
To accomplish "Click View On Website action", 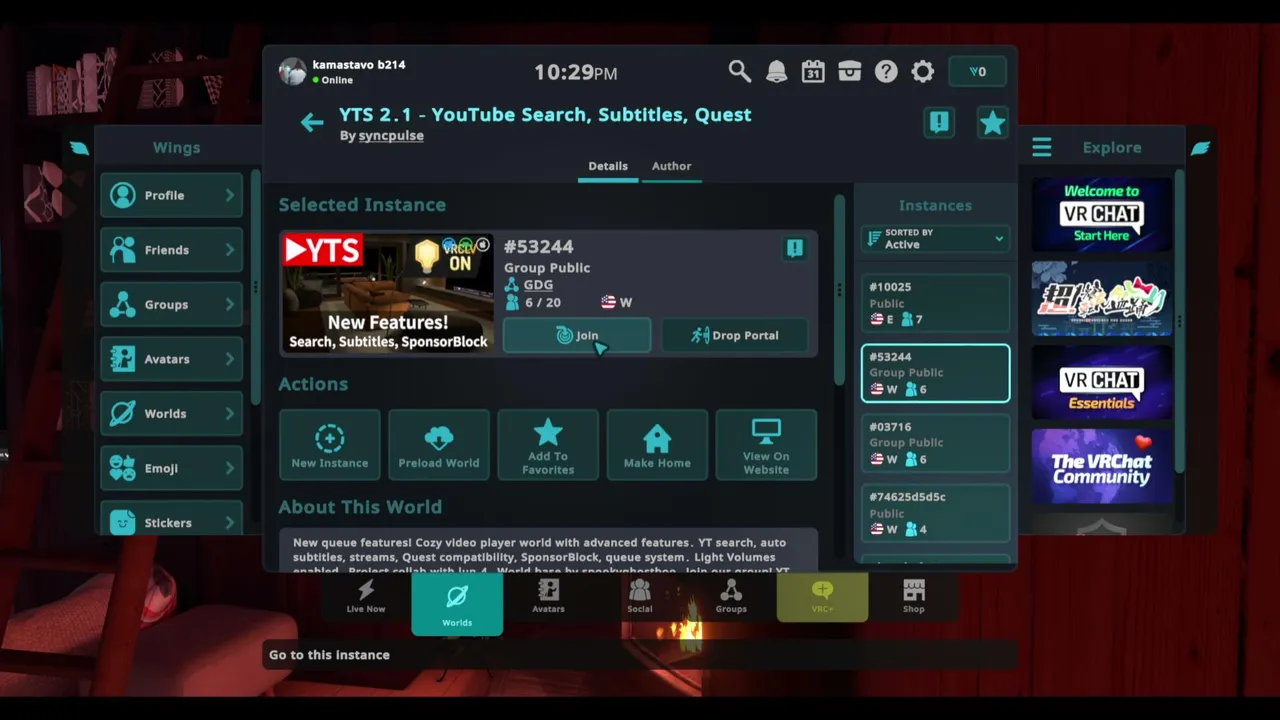I will pyautogui.click(x=766, y=445).
